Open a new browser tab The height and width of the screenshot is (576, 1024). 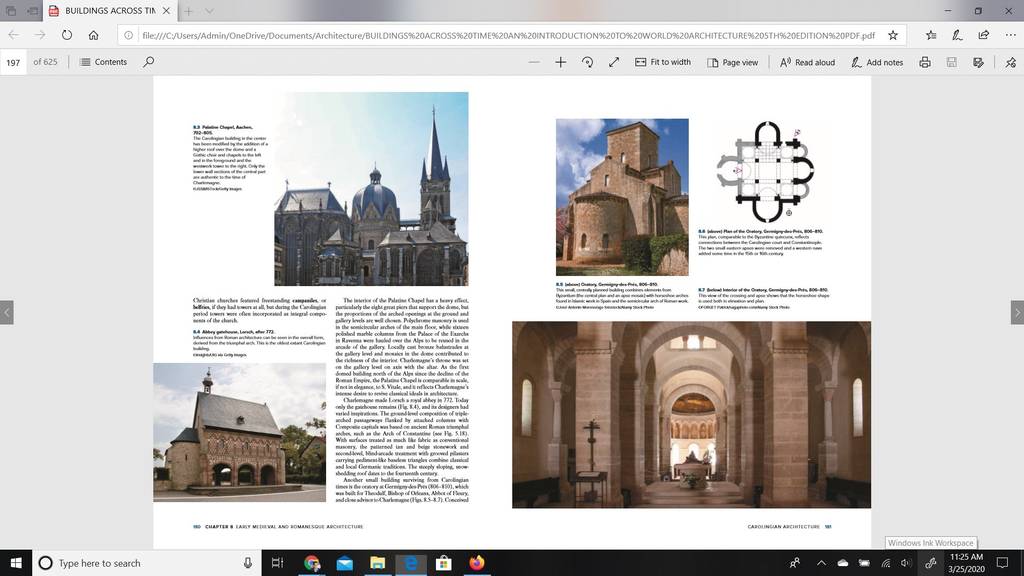(188, 11)
